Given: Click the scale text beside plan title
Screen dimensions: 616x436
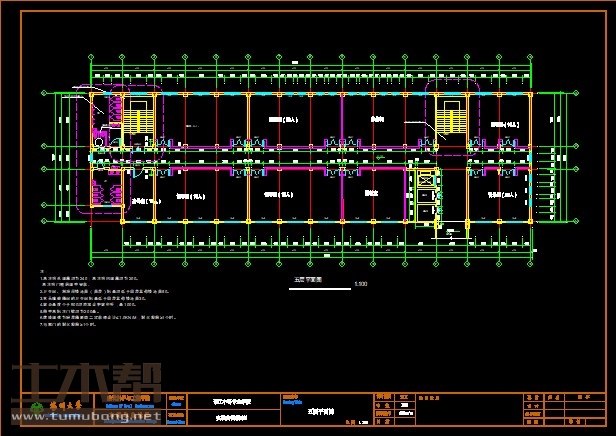Looking at the screenshot, I should coord(360,286).
